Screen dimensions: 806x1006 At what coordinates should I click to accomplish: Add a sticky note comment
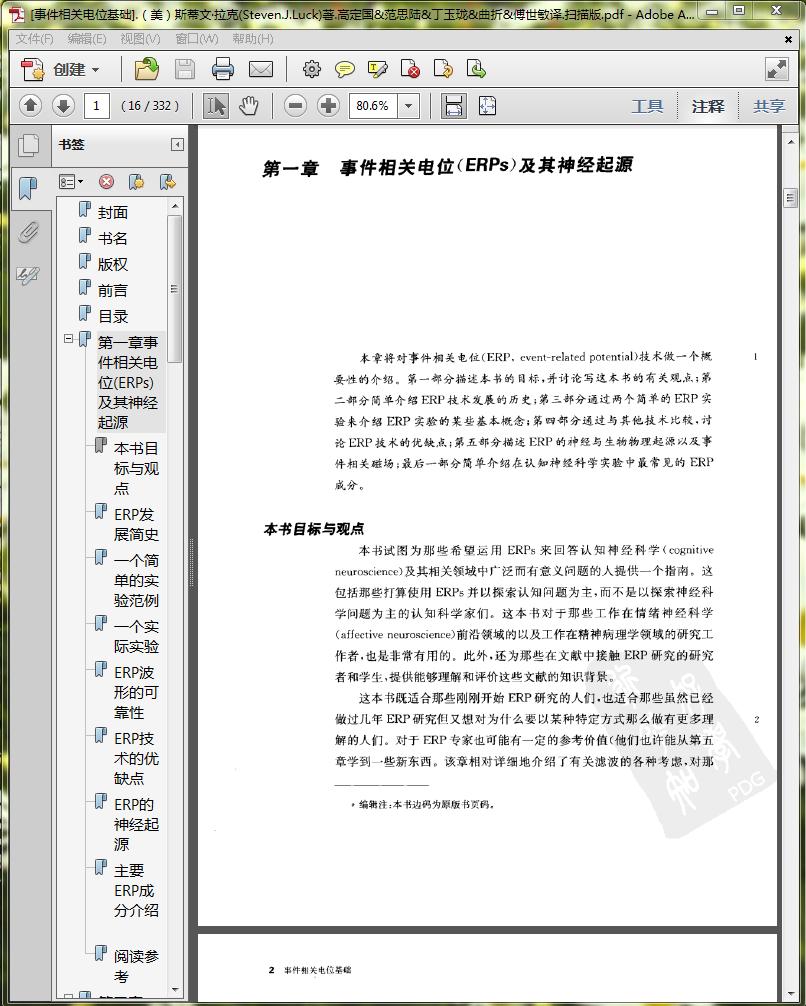point(345,69)
